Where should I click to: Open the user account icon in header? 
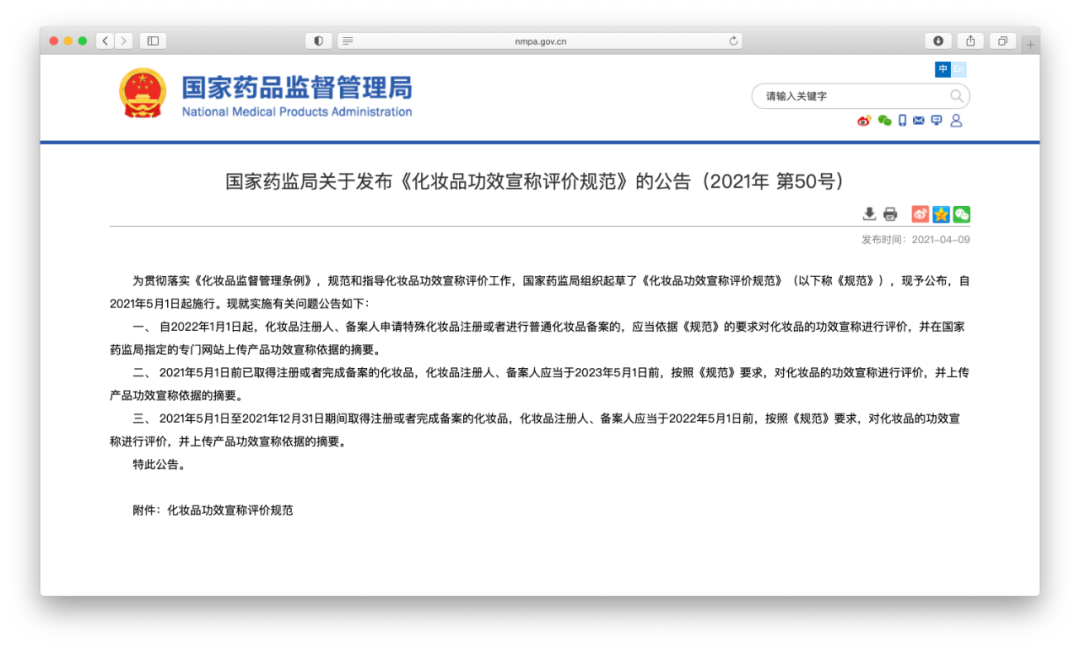pos(956,121)
